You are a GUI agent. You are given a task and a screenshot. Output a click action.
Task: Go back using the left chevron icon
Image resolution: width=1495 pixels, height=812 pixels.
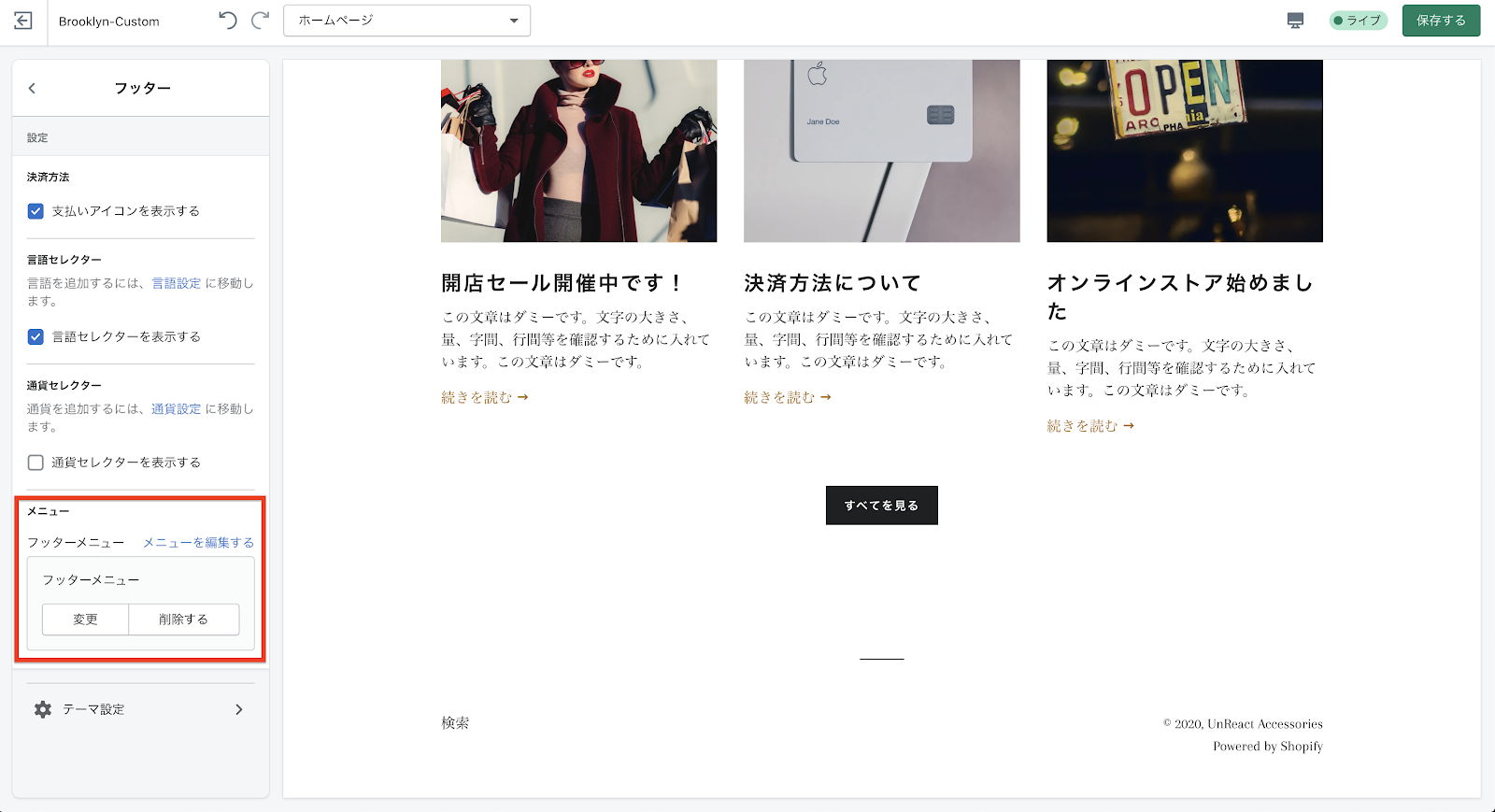click(32, 88)
